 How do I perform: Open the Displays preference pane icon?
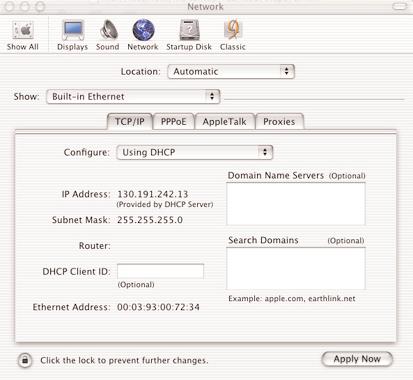[73, 30]
